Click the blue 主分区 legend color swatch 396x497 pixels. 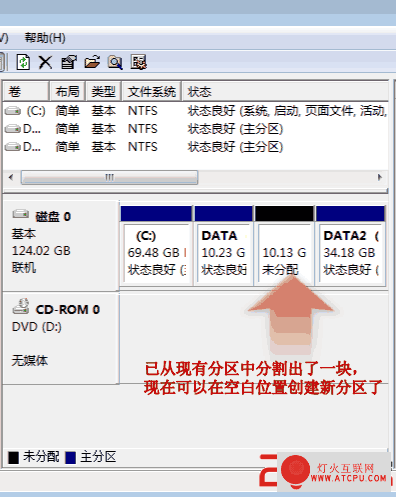71,457
